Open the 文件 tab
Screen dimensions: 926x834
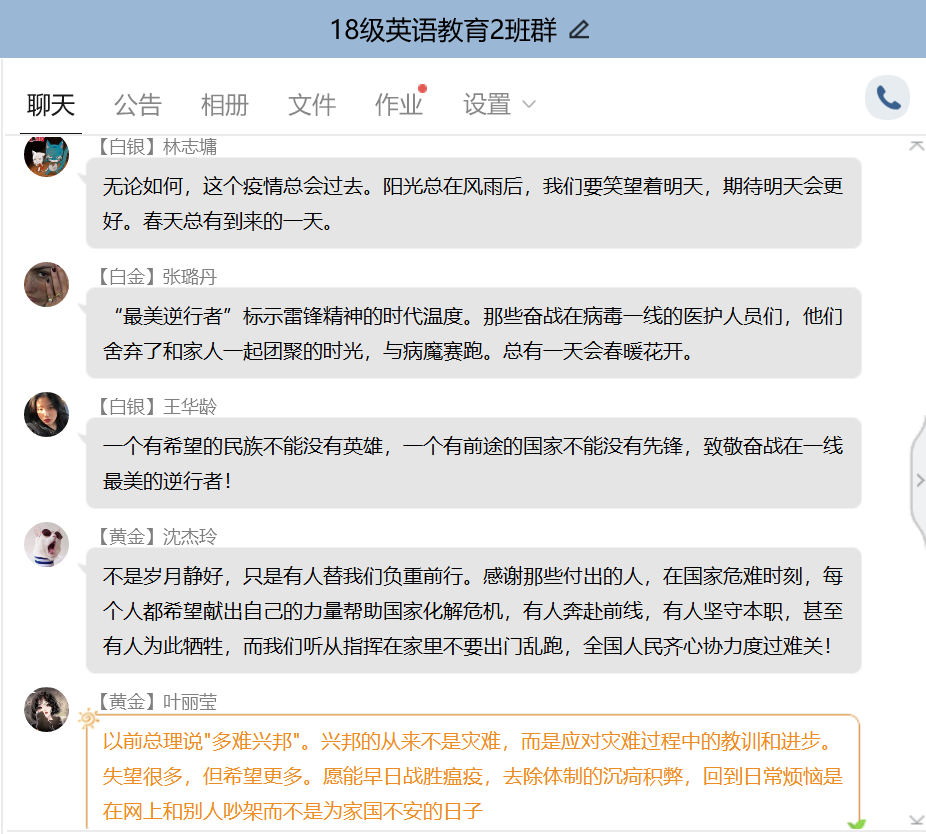pos(312,105)
